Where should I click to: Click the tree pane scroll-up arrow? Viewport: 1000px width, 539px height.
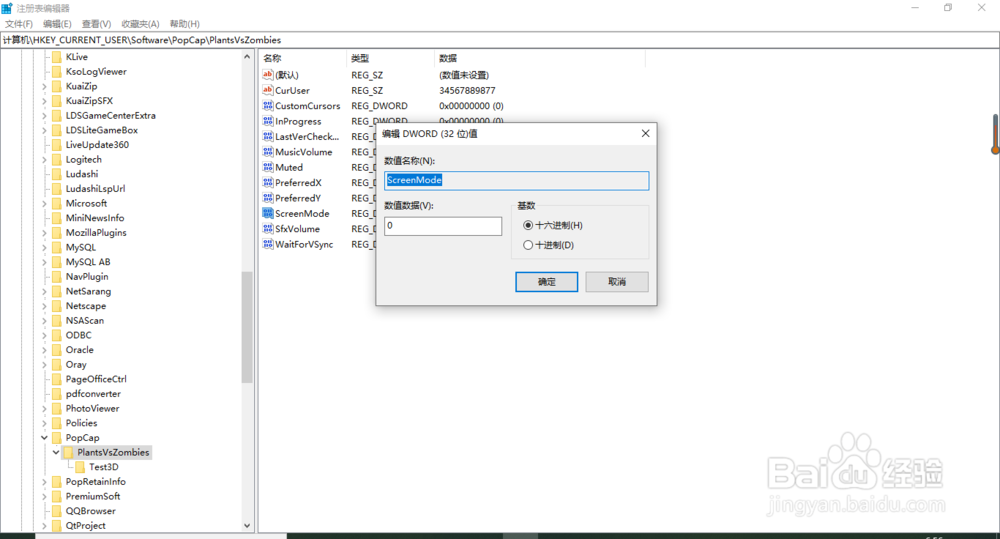tap(247, 57)
